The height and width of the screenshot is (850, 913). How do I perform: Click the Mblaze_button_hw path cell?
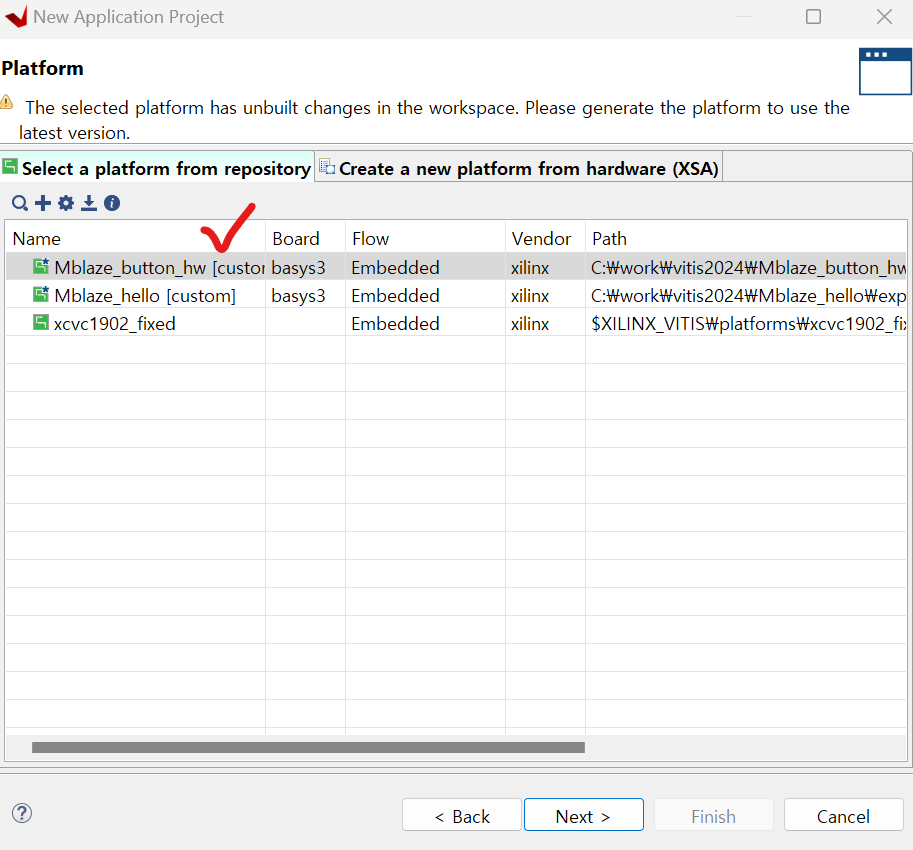point(748,268)
